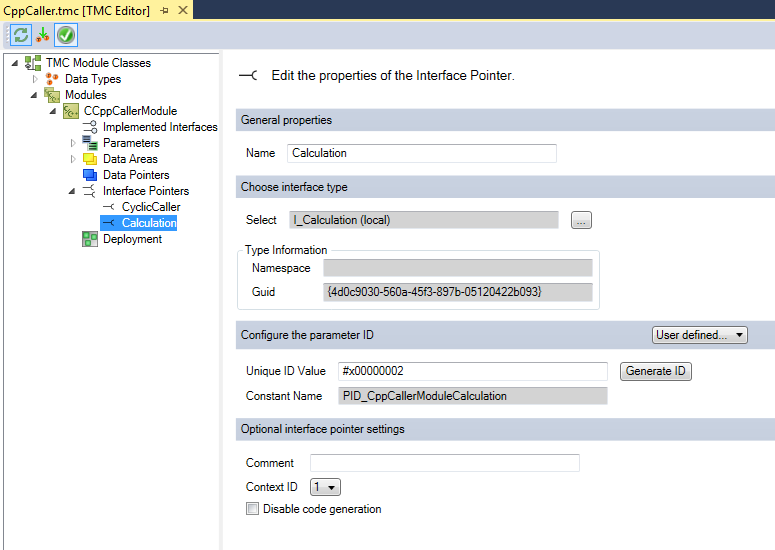Expand the Data Areas tree node
Image resolution: width=775 pixels, height=550 pixels.
[x=73, y=159]
